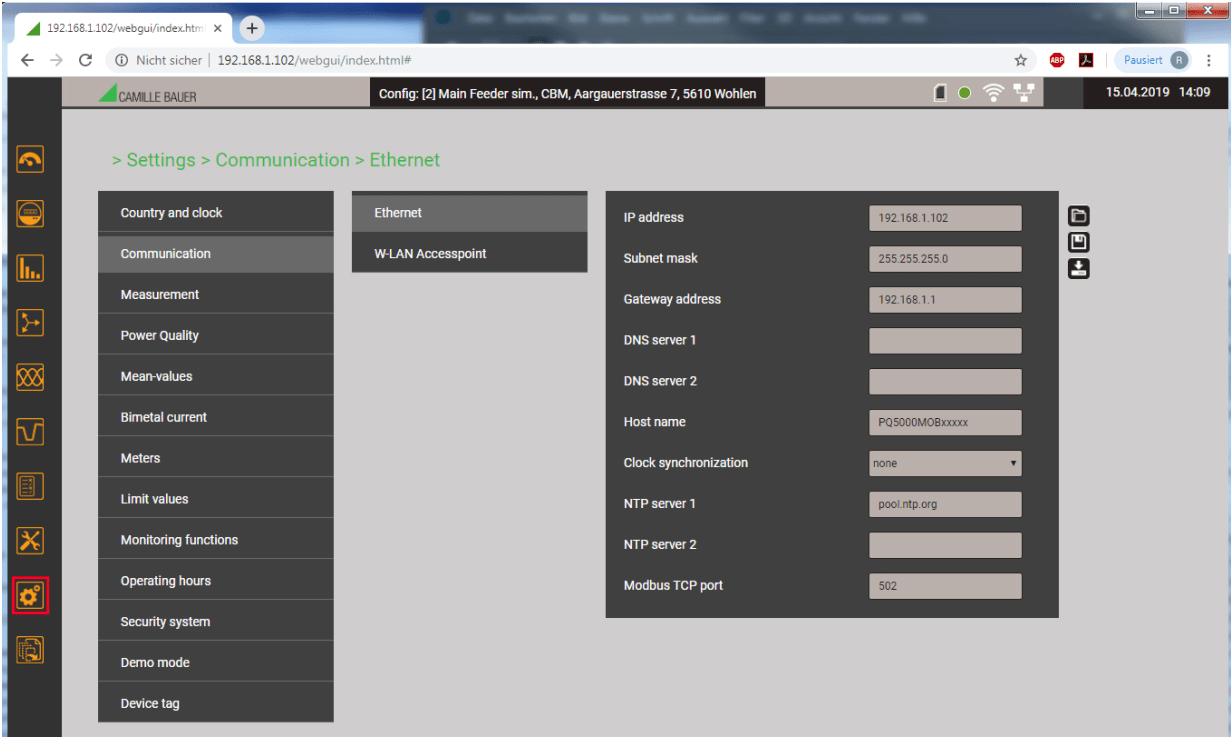Bookmark this page with the star icon

(x=1020, y=60)
